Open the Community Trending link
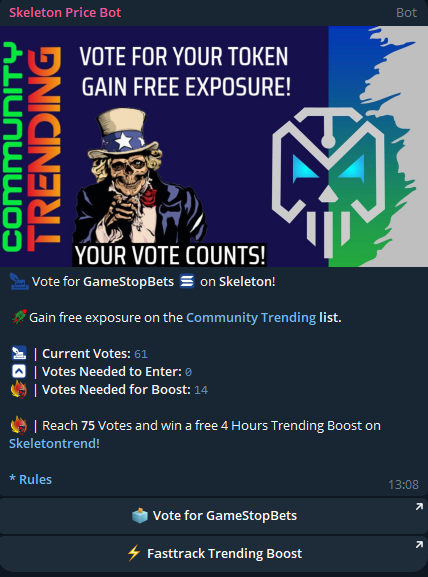The image size is (428, 577). pyautogui.click(x=251, y=317)
